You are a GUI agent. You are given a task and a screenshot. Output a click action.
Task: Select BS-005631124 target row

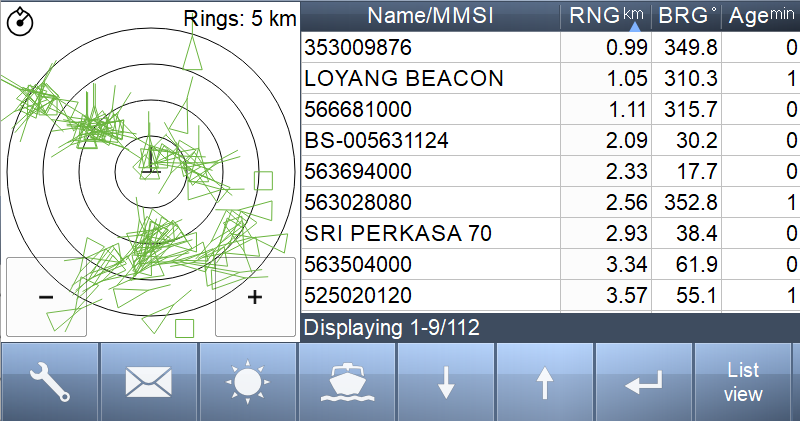(x=551, y=140)
